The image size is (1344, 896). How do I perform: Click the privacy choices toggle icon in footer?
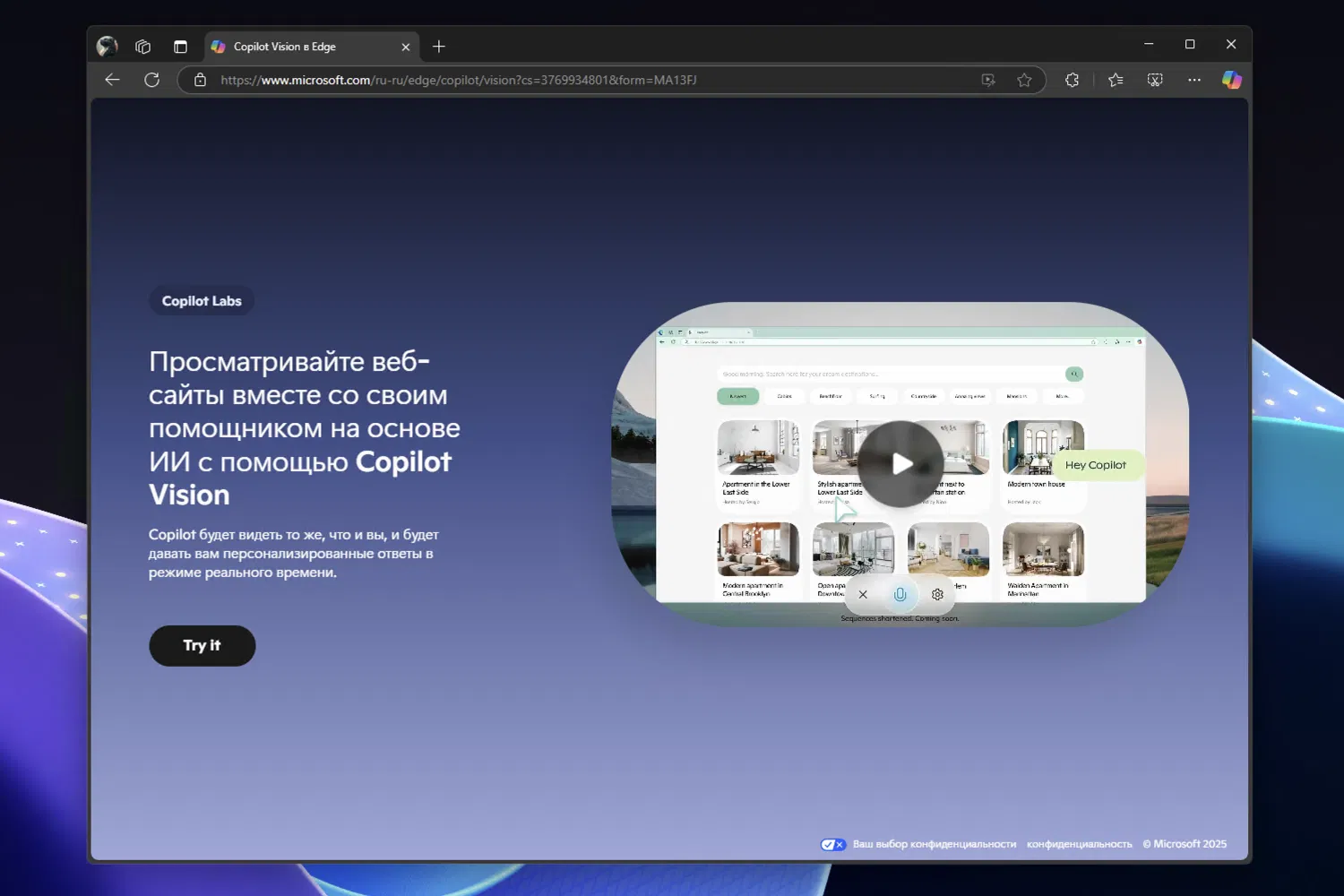click(x=833, y=844)
